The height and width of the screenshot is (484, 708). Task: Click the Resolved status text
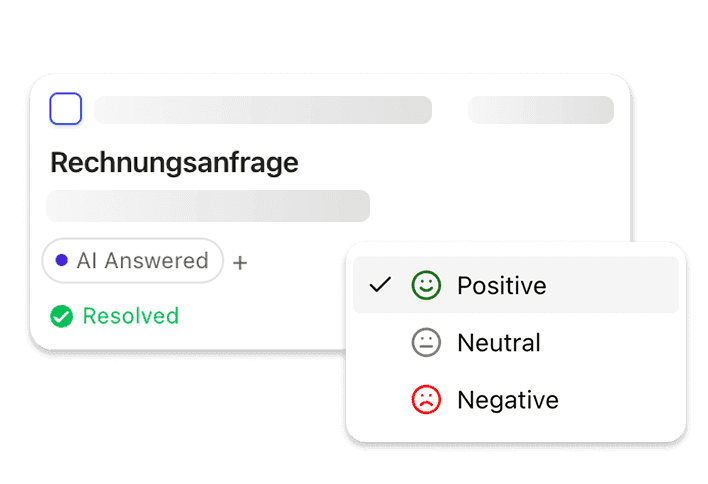[130, 317]
